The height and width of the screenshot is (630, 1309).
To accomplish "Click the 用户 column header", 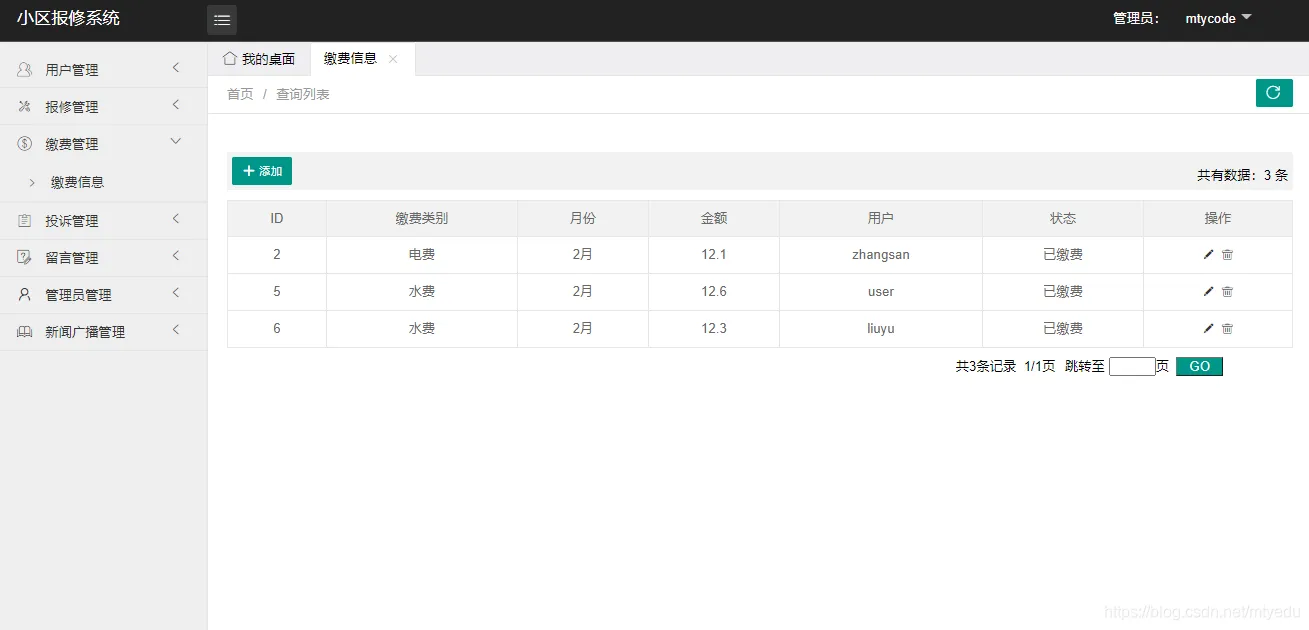I will pos(881,218).
